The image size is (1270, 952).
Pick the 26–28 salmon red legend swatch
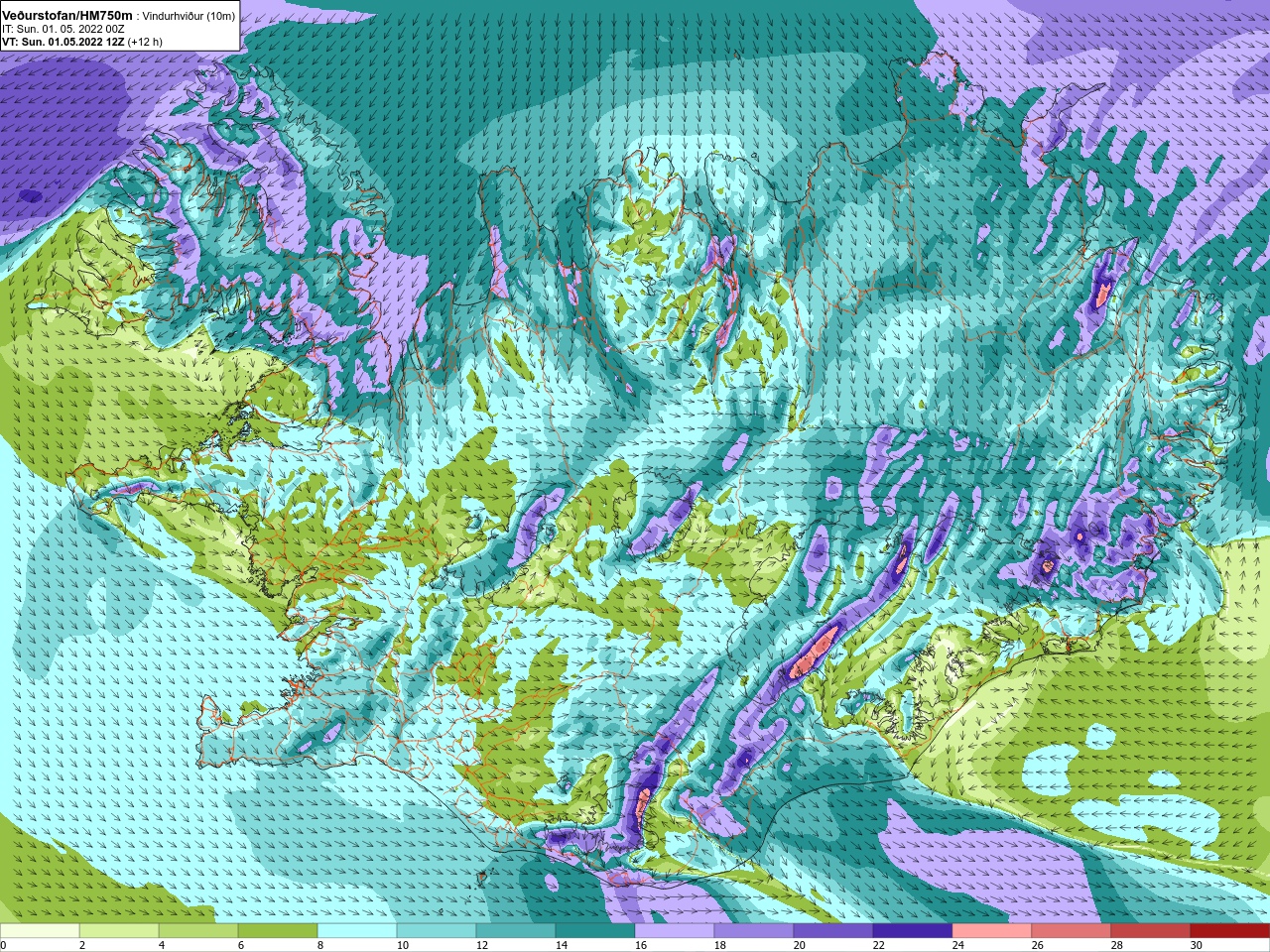pos(1072,931)
